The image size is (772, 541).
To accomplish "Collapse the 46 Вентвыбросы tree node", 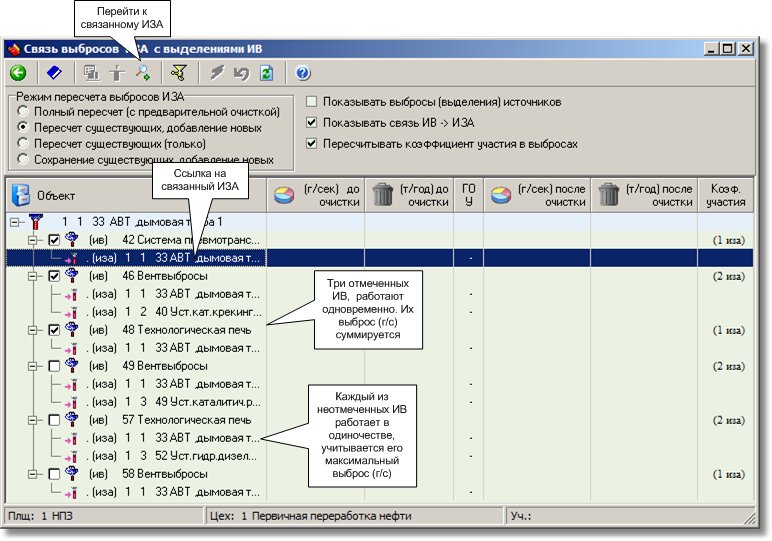I will click(33, 276).
